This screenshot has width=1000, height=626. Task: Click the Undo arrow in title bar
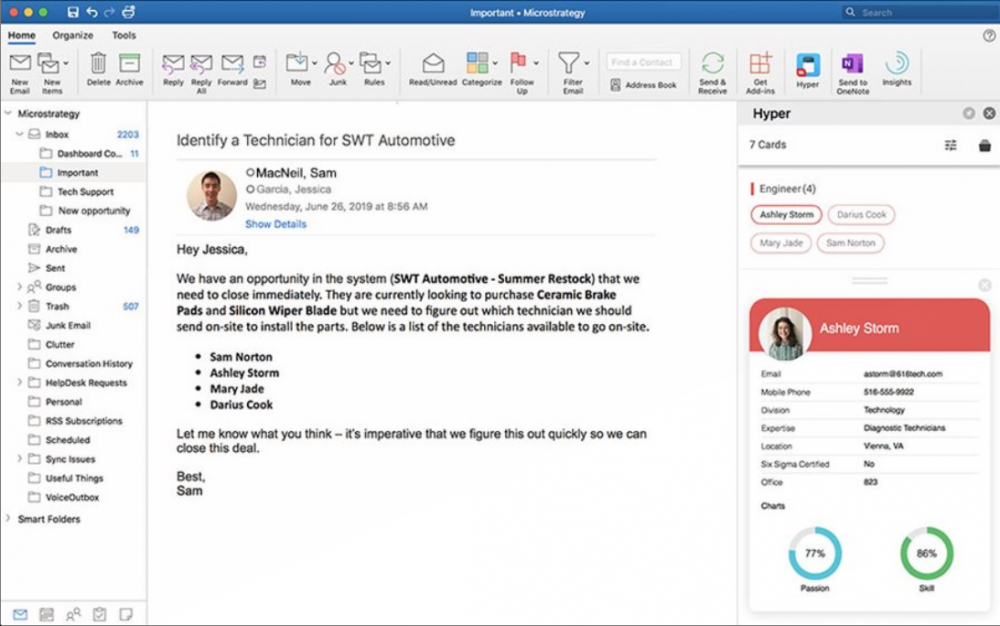pyautogui.click(x=92, y=12)
